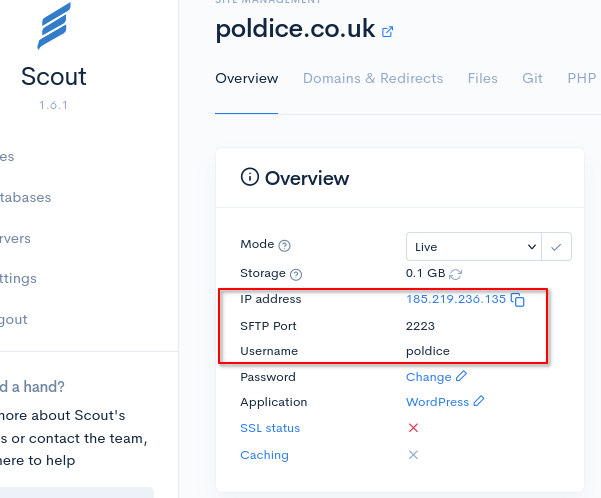Open the Mode dropdown showing Live

(474, 246)
